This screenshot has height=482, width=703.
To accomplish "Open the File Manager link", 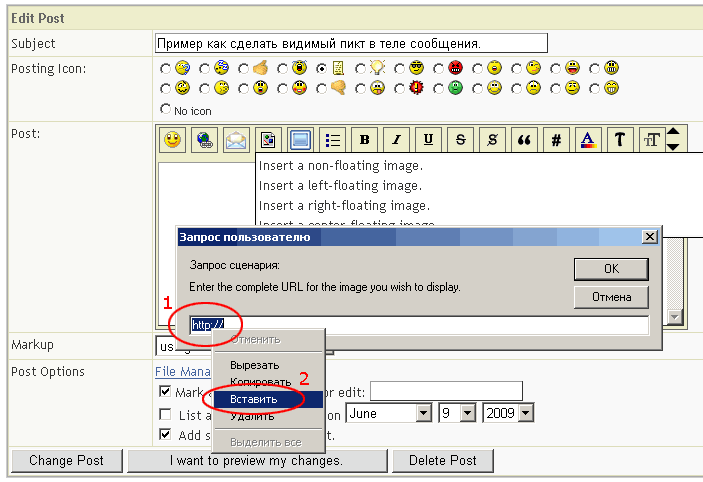I will pyautogui.click(x=183, y=371).
